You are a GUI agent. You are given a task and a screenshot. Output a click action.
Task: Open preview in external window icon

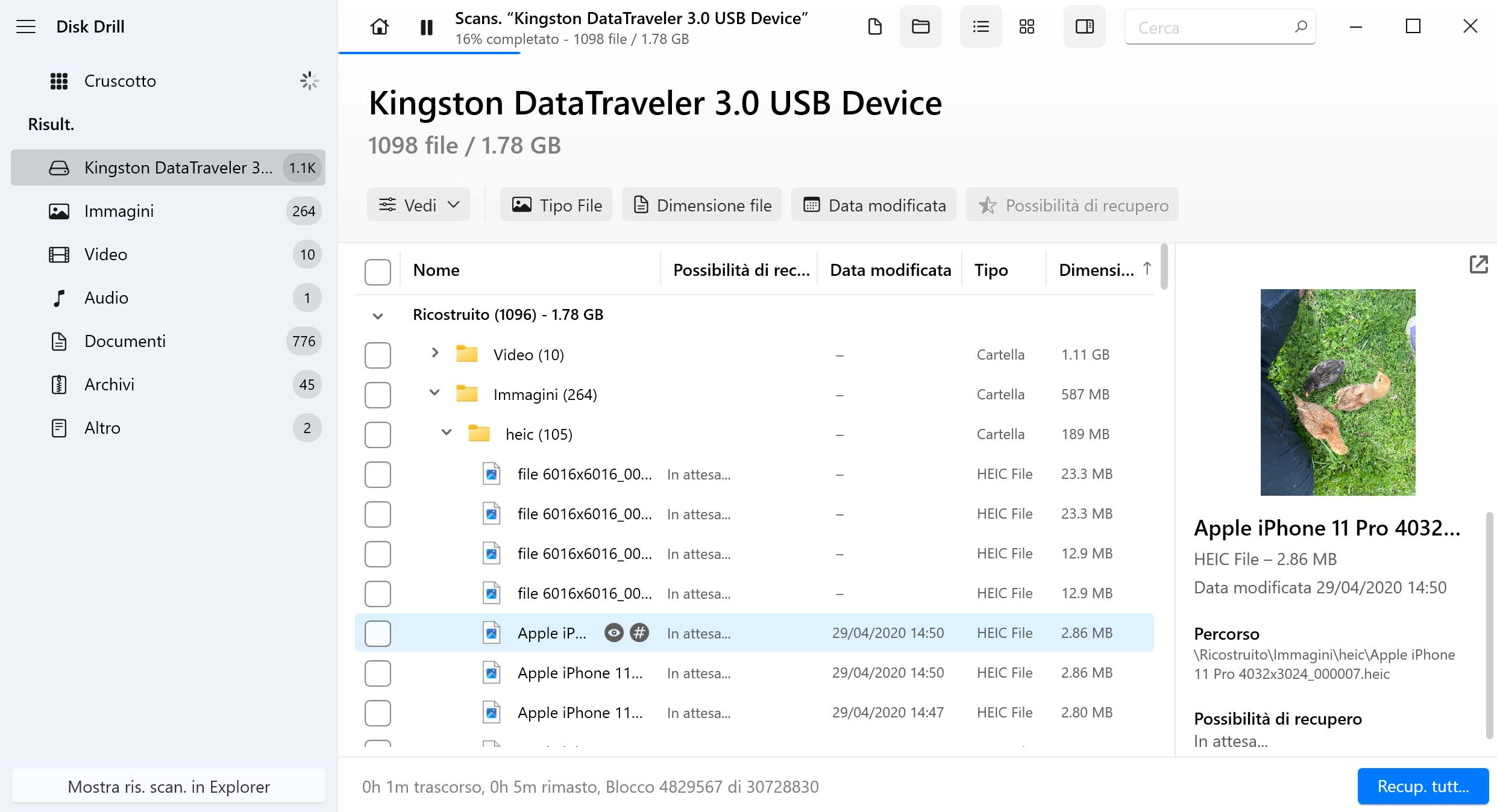click(x=1478, y=264)
